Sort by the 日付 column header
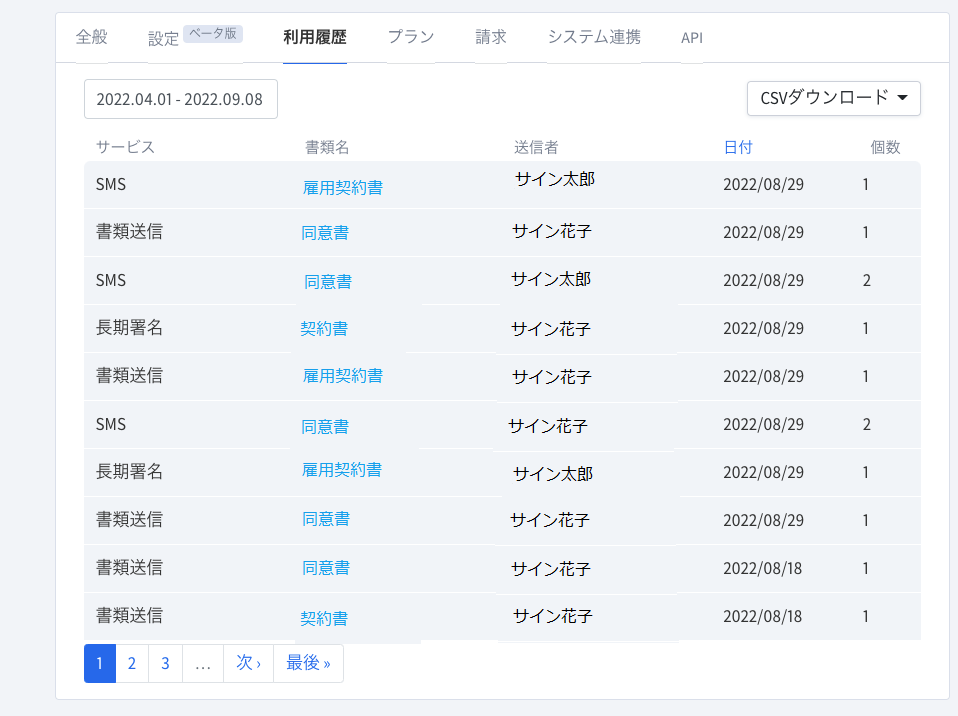The image size is (958, 716). [x=738, y=147]
